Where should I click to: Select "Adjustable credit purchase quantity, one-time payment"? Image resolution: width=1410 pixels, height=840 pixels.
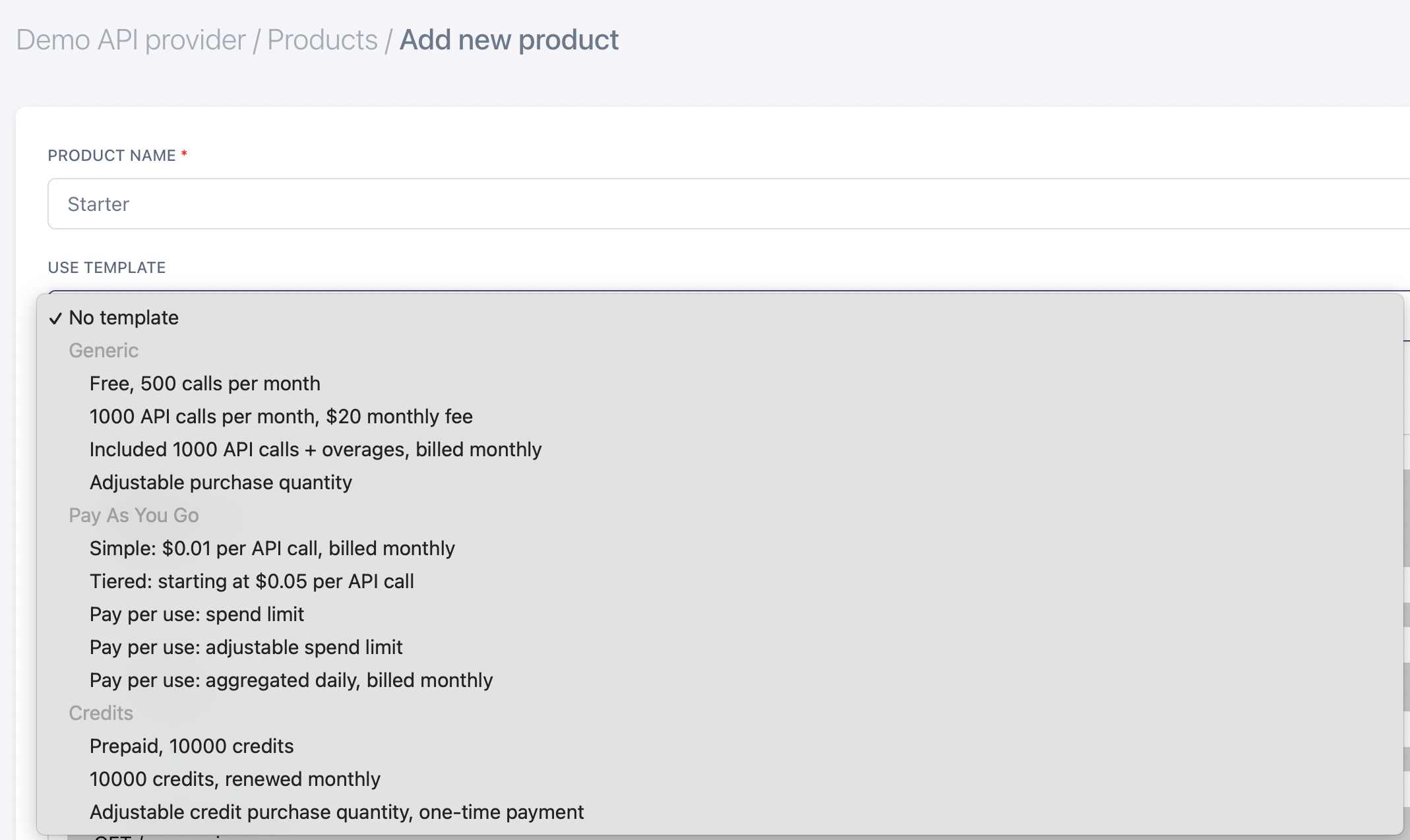point(336,812)
